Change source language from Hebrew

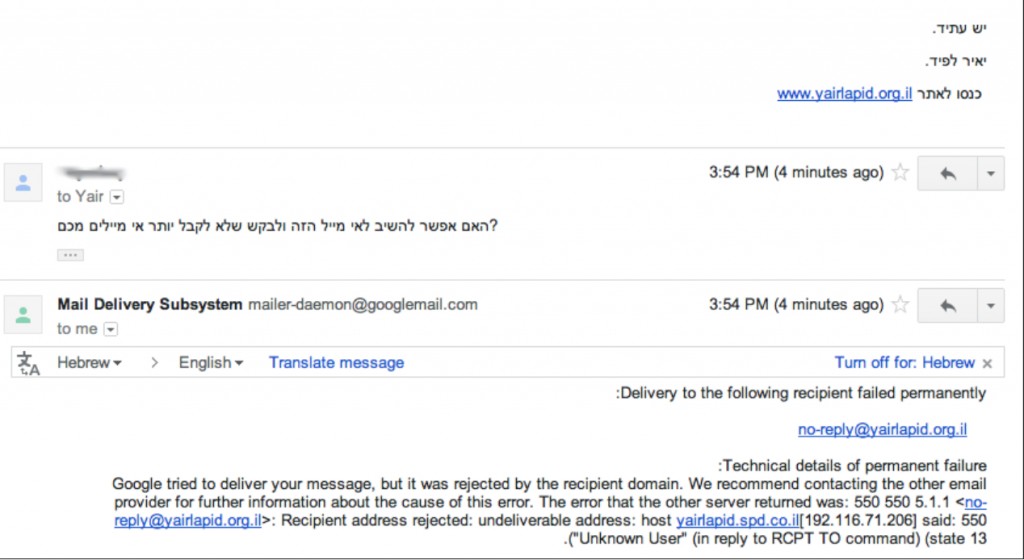pos(89,363)
